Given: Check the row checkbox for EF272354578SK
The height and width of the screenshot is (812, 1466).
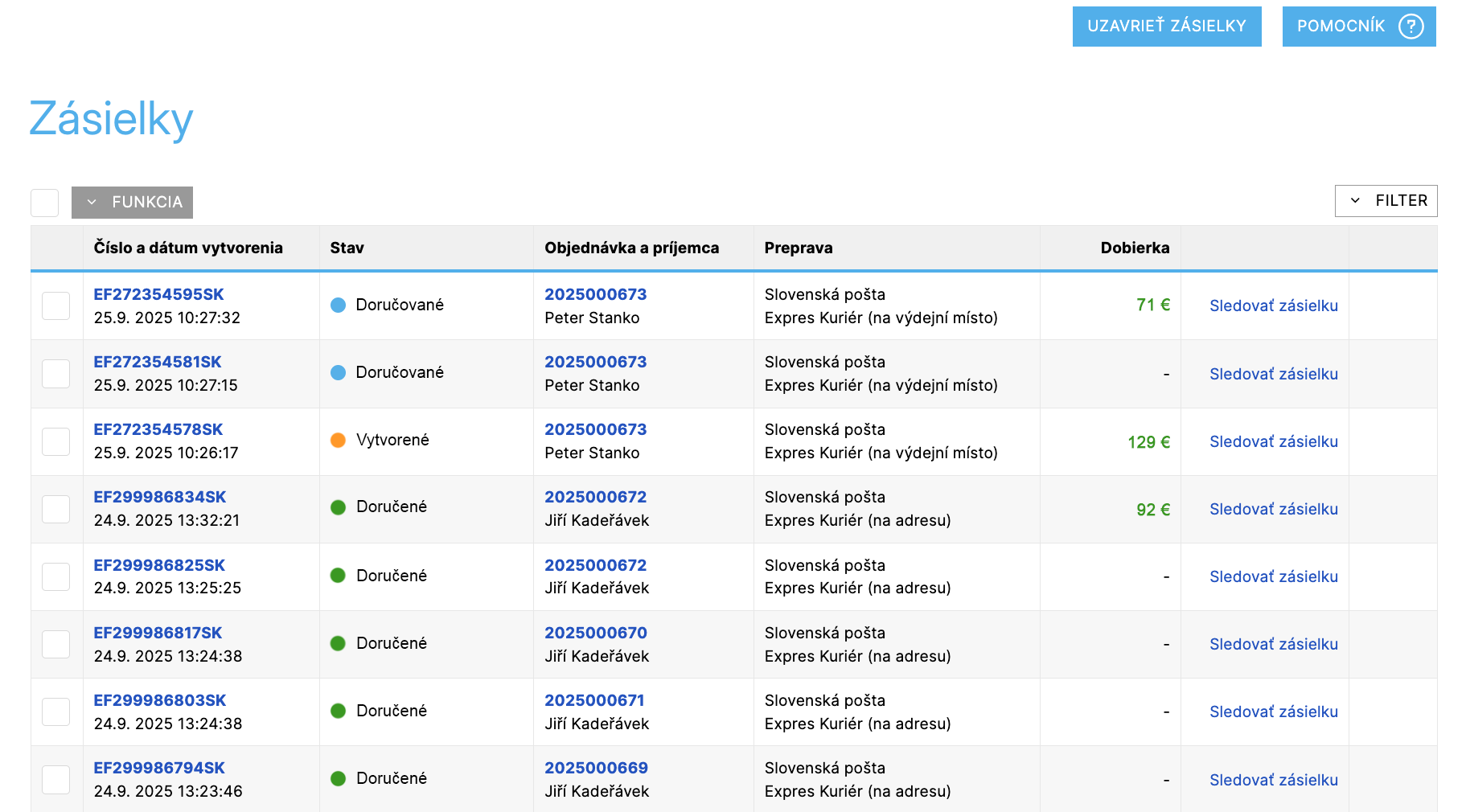Looking at the screenshot, I should tap(56, 441).
